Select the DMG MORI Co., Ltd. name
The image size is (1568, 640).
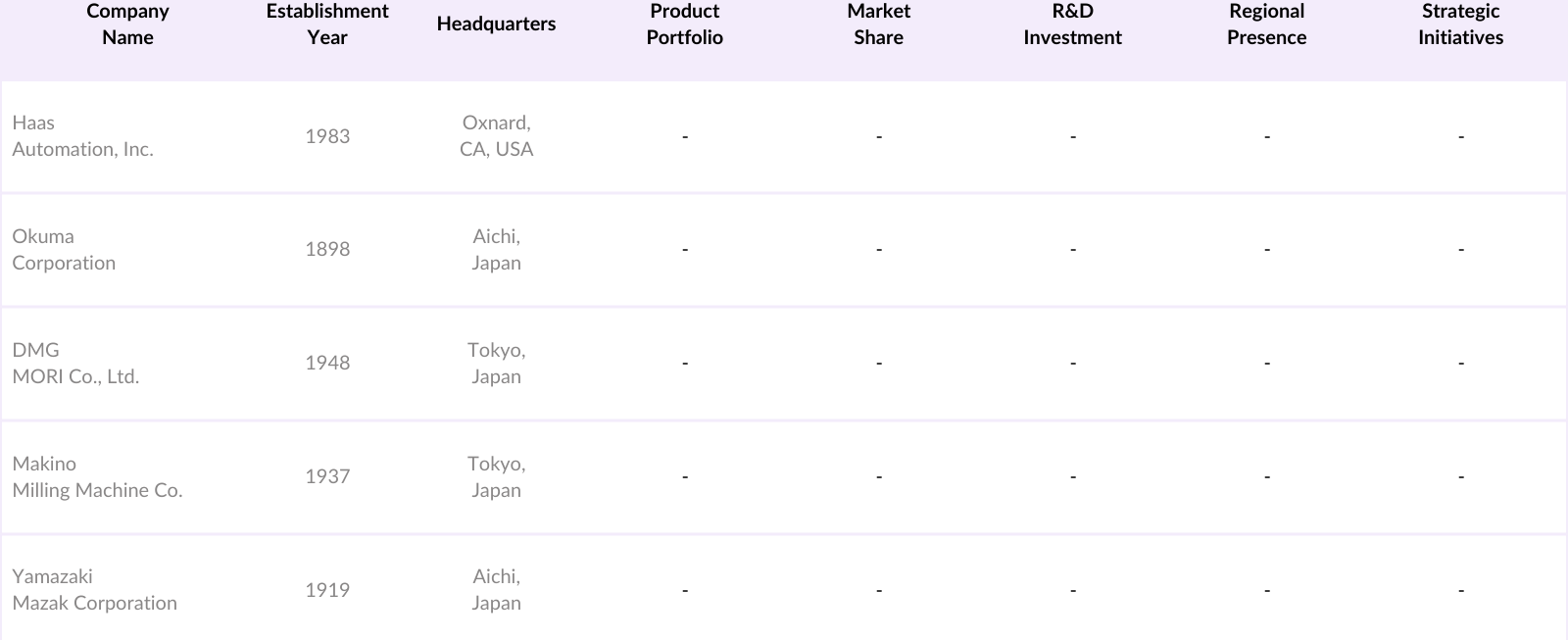(75, 364)
